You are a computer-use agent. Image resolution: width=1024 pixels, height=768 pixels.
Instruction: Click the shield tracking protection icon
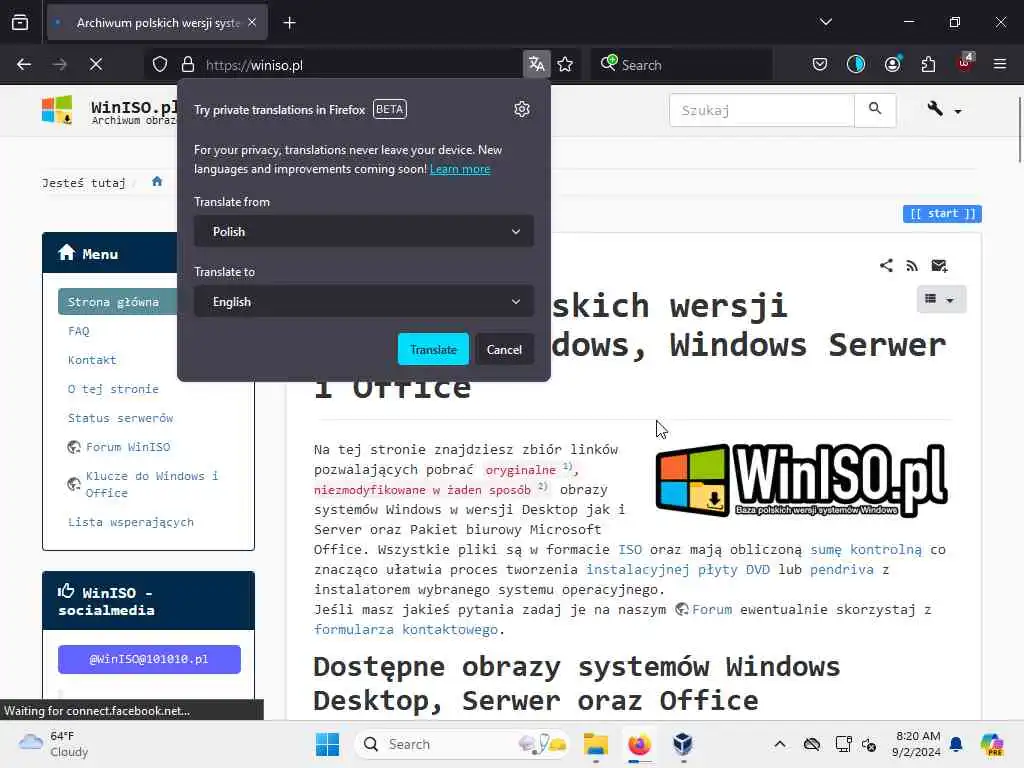160,64
